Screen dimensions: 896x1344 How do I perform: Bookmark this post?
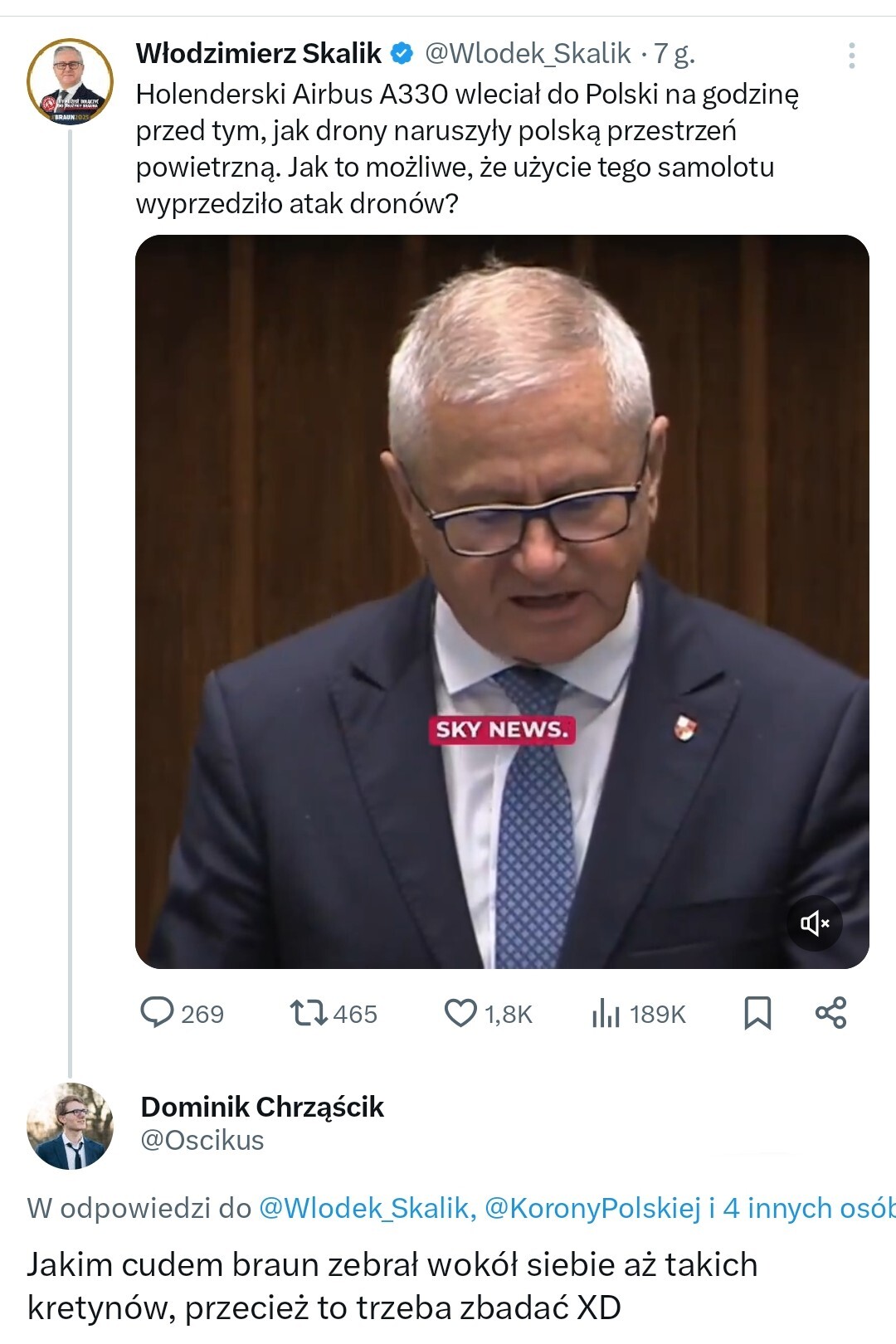[x=757, y=1013]
